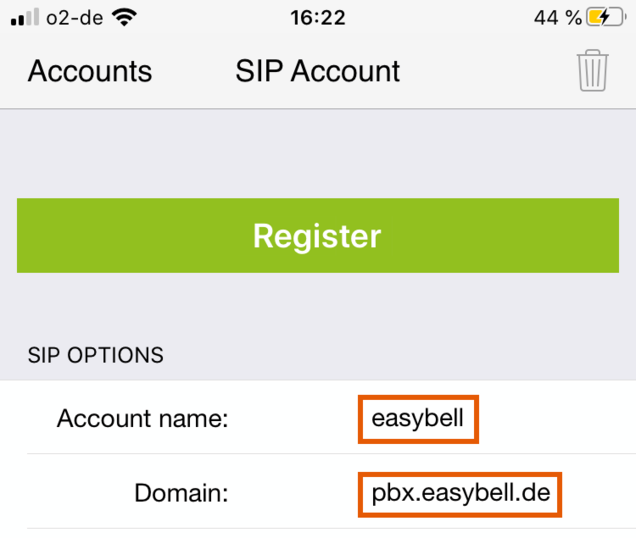The image size is (636, 538).
Task: Tap the empty gray area above Register
Action: point(317,152)
